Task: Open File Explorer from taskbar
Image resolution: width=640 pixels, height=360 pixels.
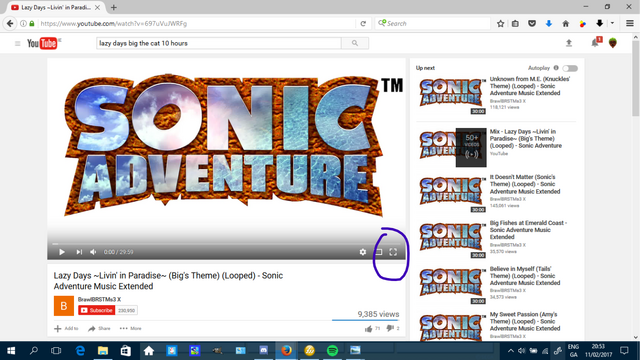Action: (x=103, y=351)
